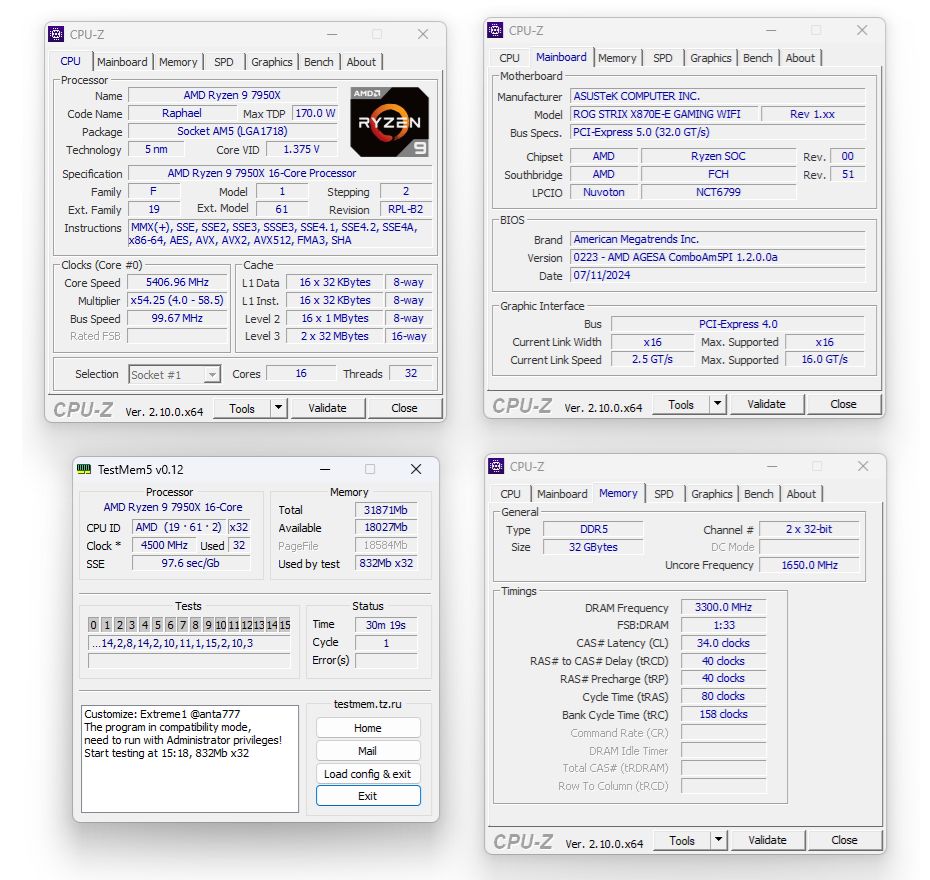Image resolution: width=930 pixels, height=880 pixels.
Task: Select About tab in Mainboard window
Action: (x=800, y=58)
